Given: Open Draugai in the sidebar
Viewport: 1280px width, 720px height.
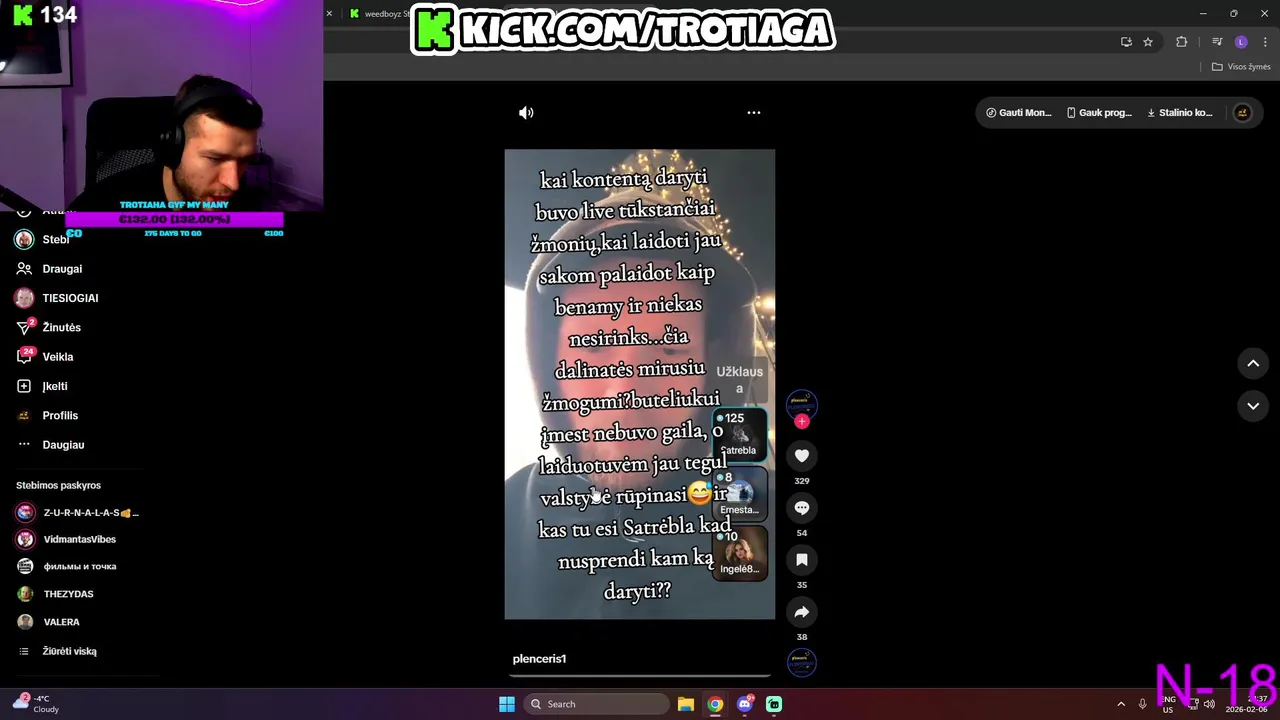Looking at the screenshot, I should (62, 269).
